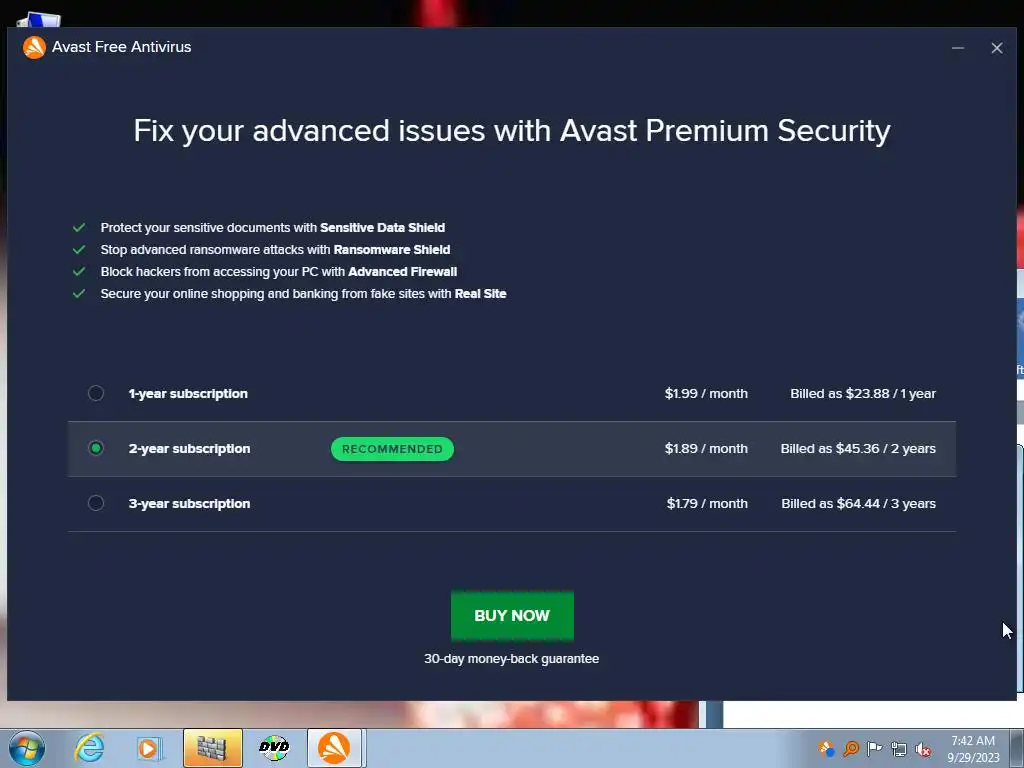The width and height of the screenshot is (1024, 768).
Task: Click the muted volume tray icon
Action: click(923, 749)
